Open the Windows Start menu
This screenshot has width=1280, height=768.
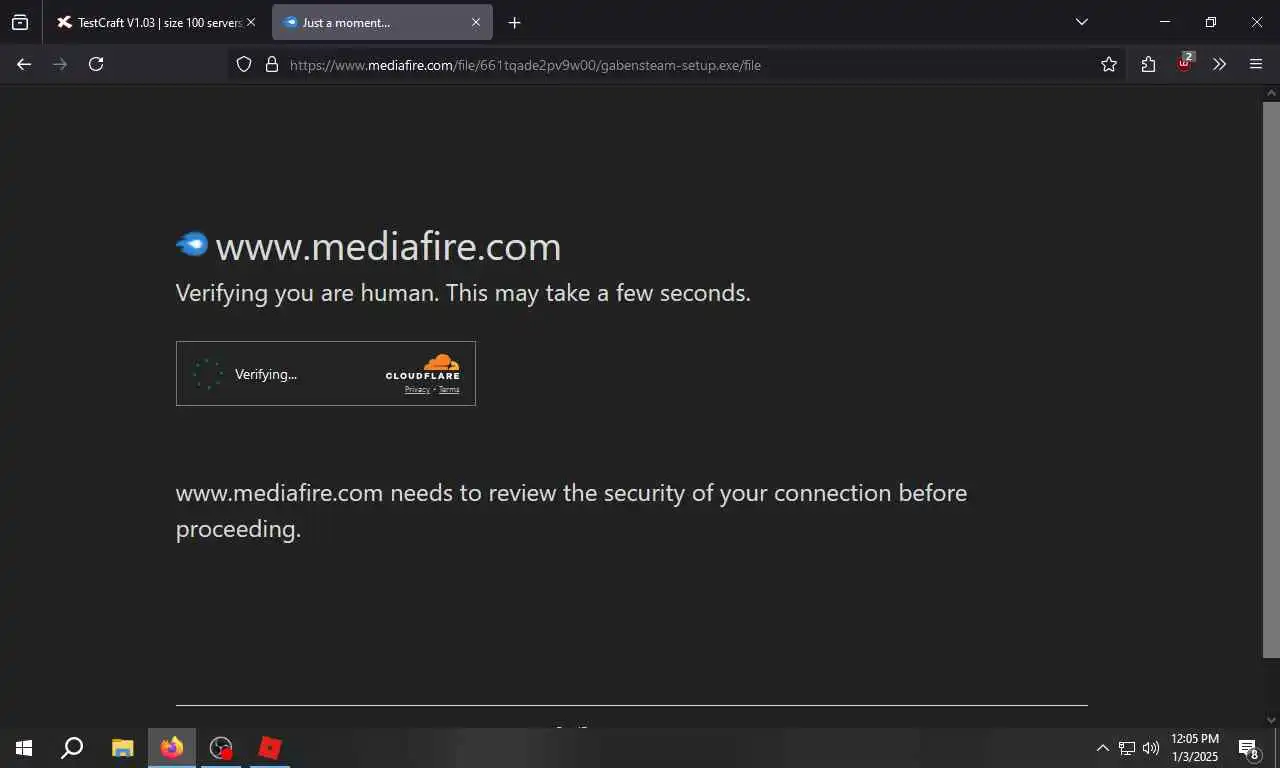pos(24,748)
